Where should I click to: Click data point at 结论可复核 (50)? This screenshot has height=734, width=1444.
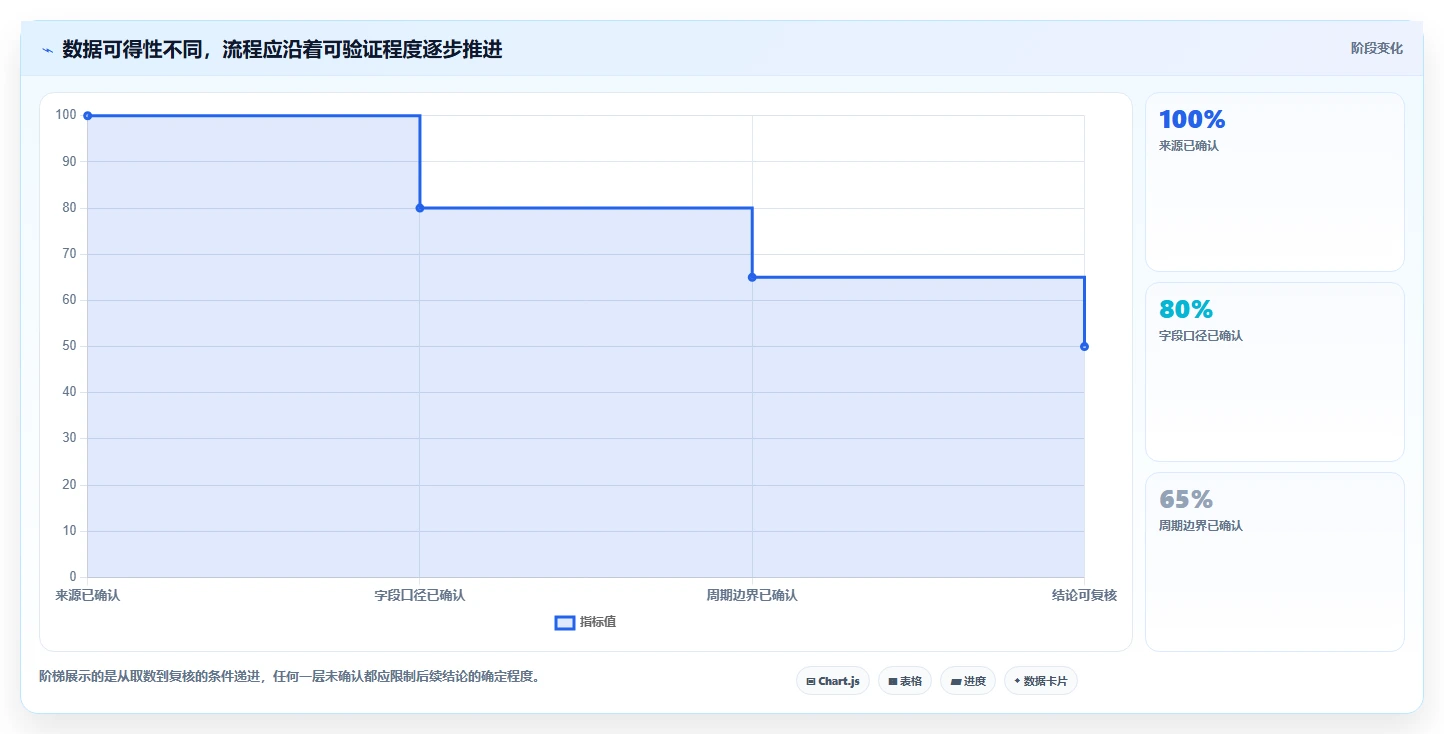[x=1084, y=346]
